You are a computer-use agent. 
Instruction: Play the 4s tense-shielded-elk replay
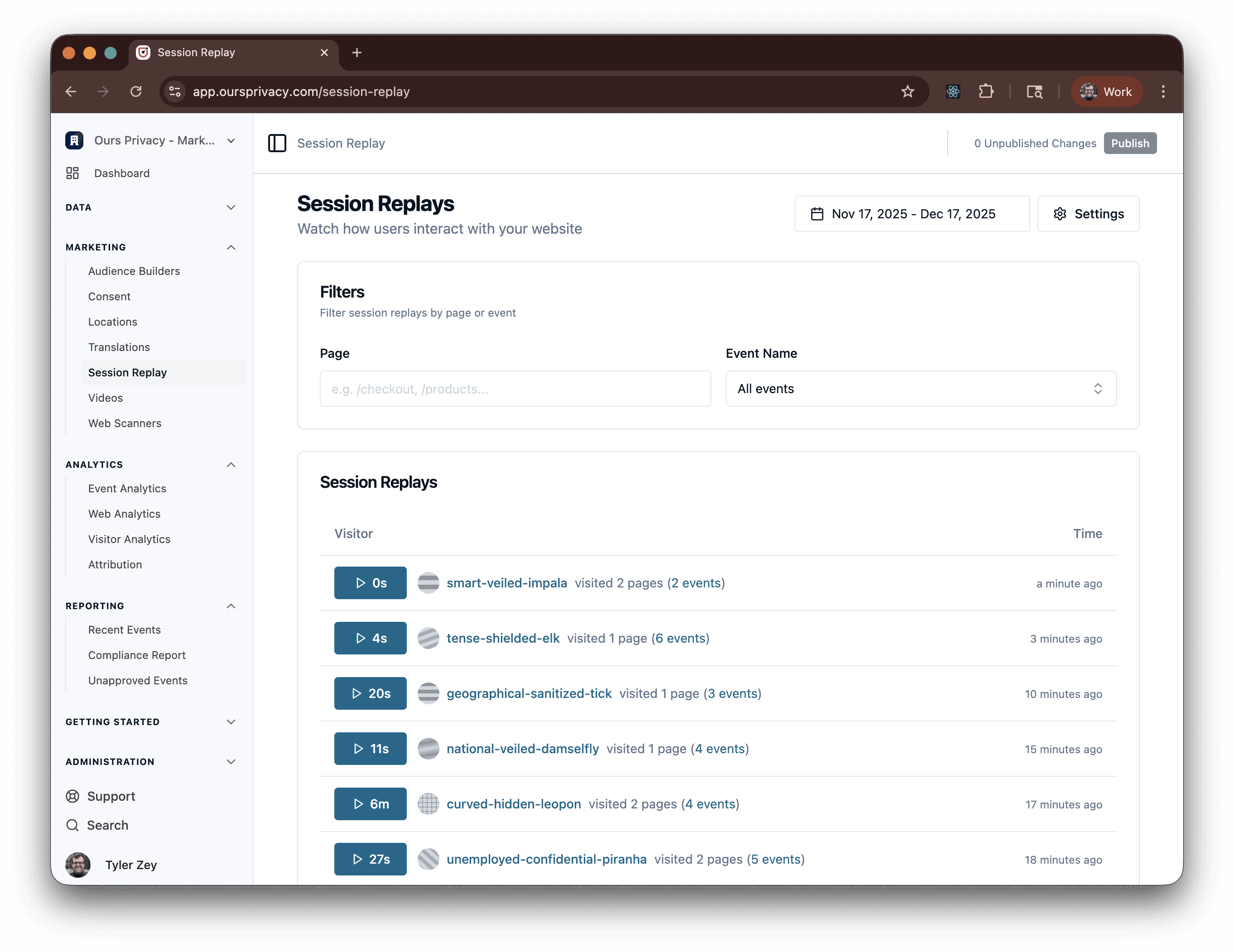coord(370,639)
